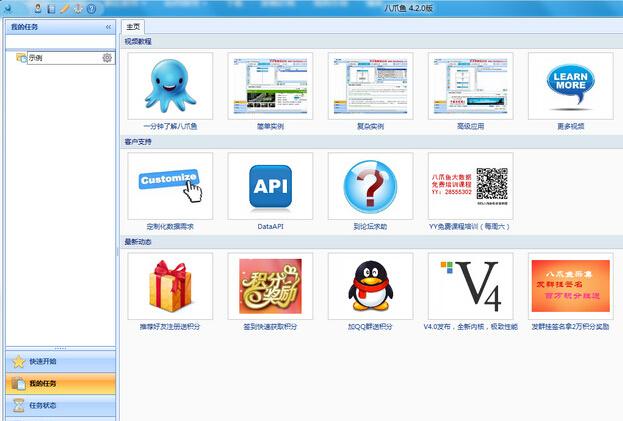Viewport: 623px width, 421px height.
Task: Click the help question mark toolbar icon
Action: point(91,8)
